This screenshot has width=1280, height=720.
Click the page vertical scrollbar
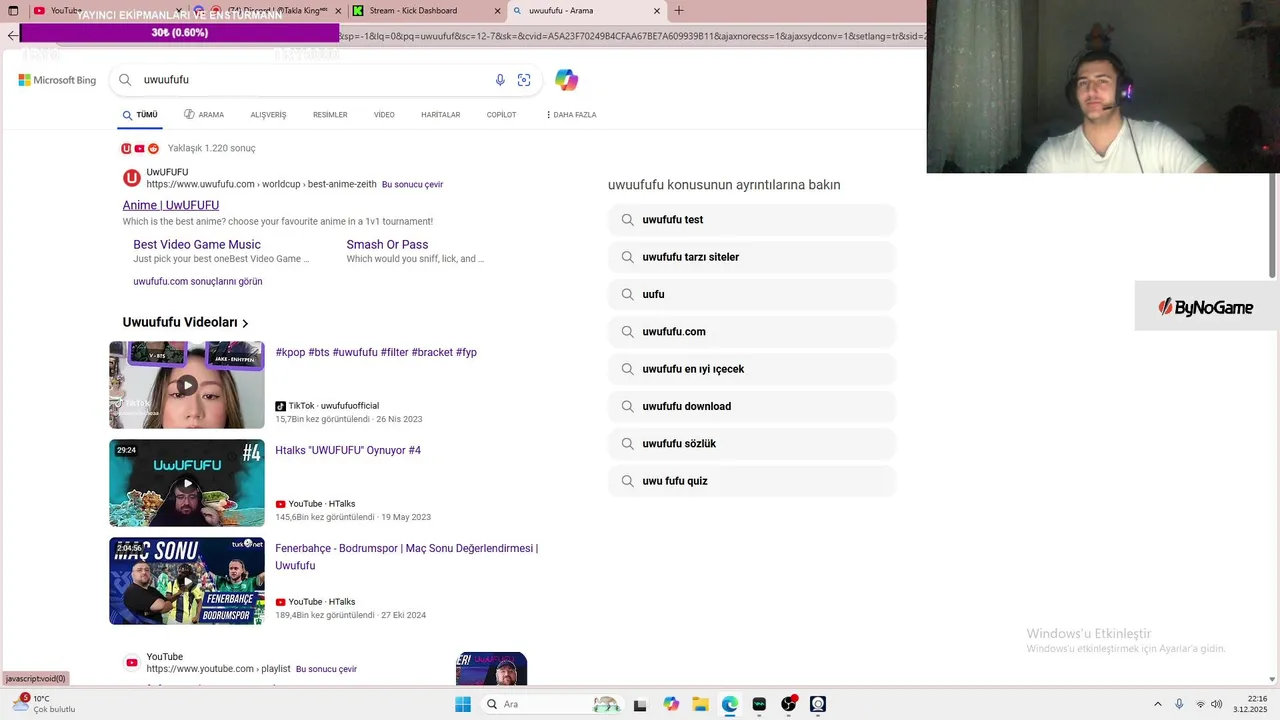tap(1273, 226)
